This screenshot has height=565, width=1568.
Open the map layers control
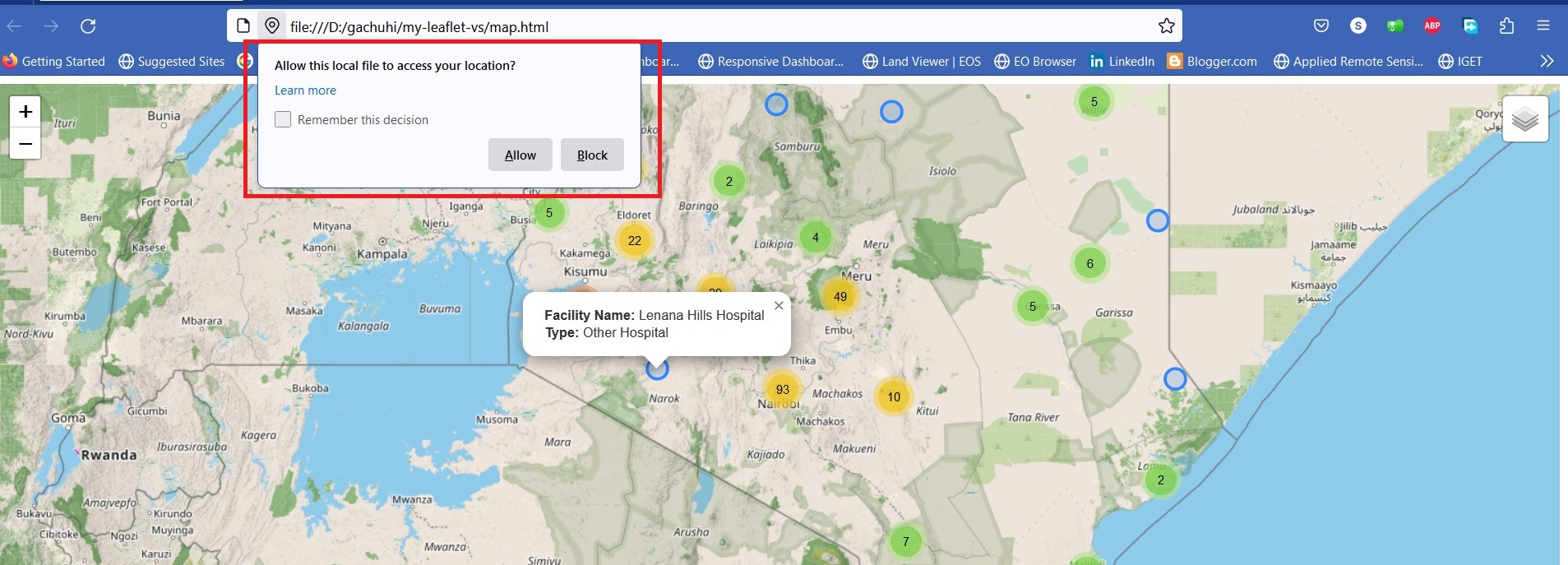1524,119
